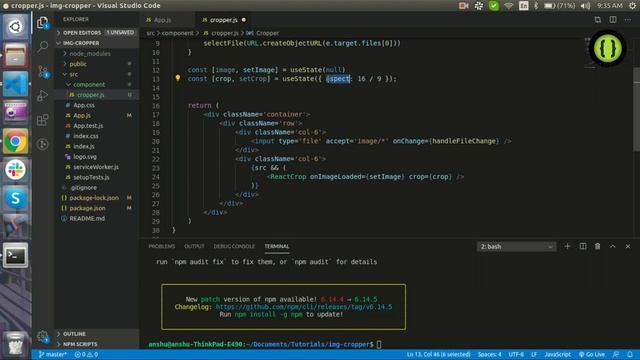
Task: Select the Terminal panel tab
Action: pyautogui.click(x=277, y=246)
